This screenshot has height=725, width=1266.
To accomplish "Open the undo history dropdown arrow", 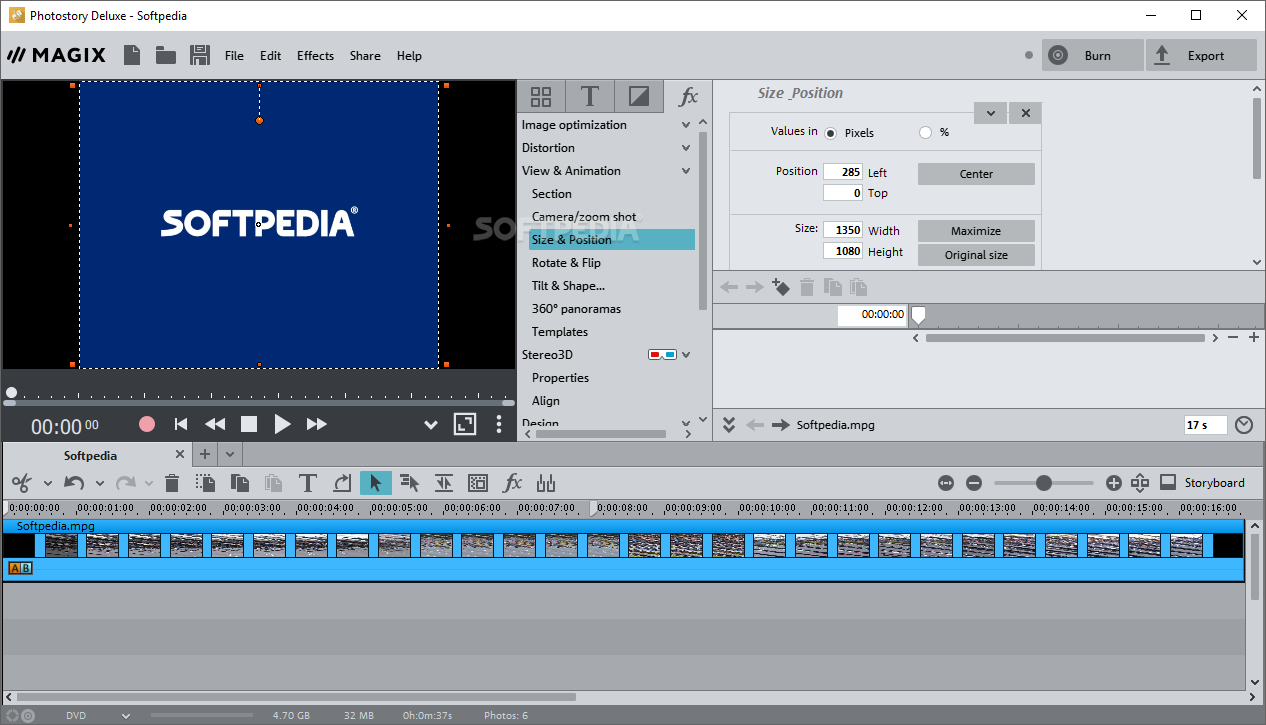I will click(x=99, y=484).
